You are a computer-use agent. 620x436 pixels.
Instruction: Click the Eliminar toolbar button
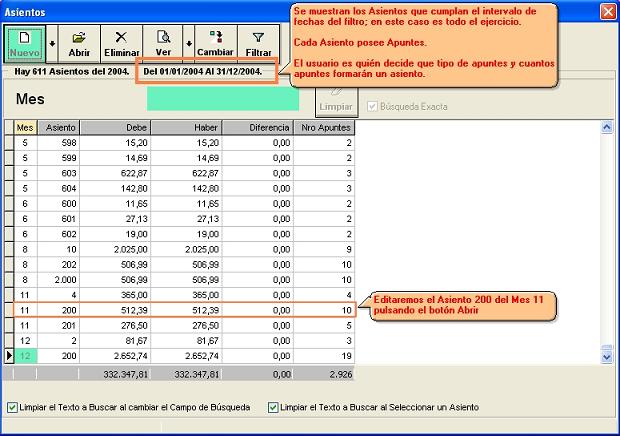click(x=121, y=44)
